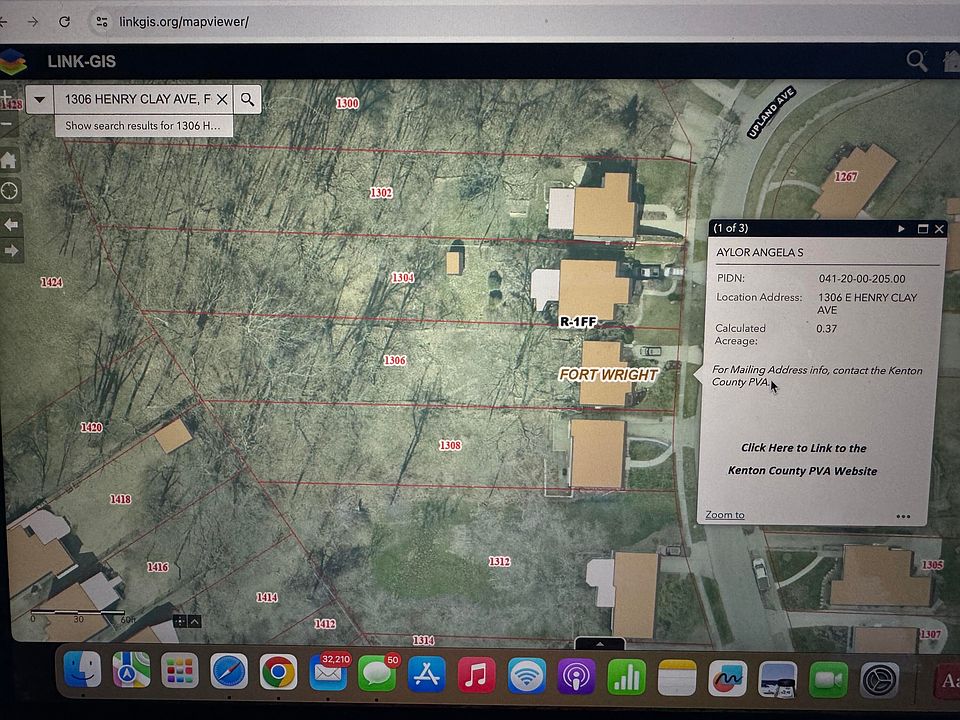Go to previous map extent arrow
Viewport: 960px width, 720px height.
point(11,225)
